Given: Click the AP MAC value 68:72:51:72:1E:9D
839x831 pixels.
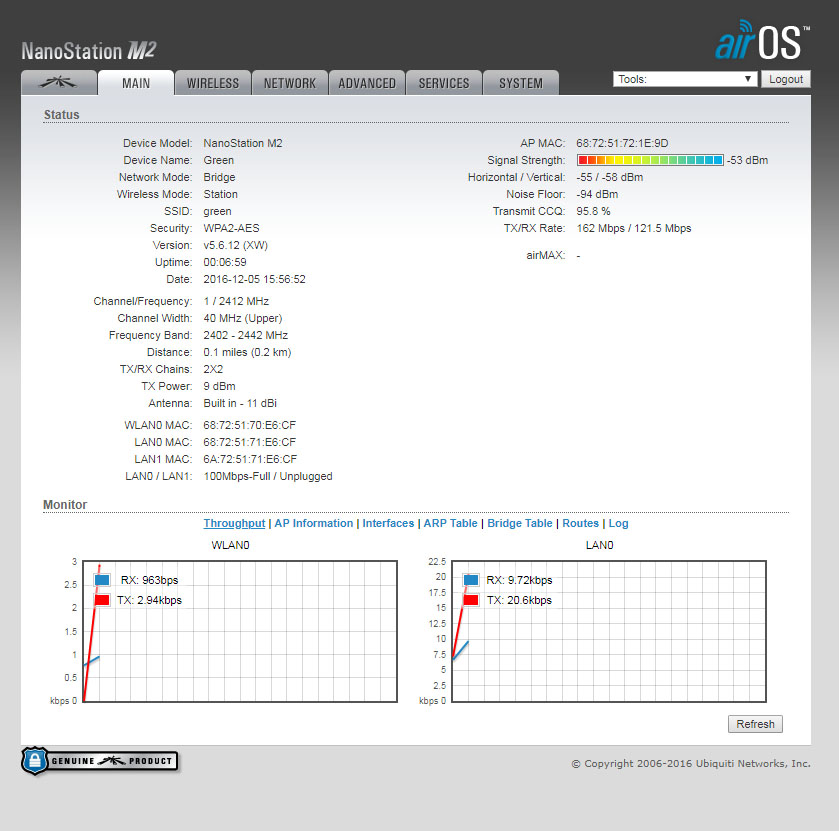Looking at the screenshot, I should (x=622, y=143).
